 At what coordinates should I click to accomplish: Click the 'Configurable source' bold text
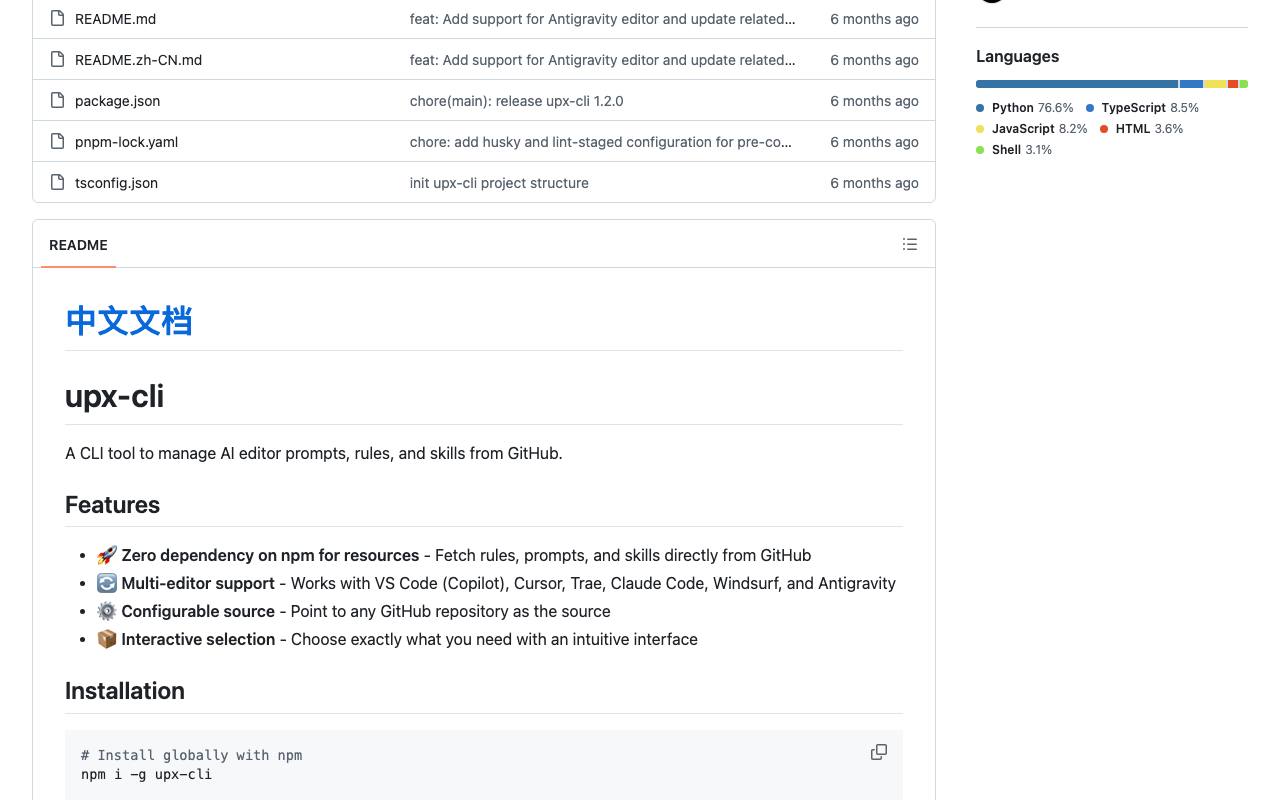tap(198, 611)
